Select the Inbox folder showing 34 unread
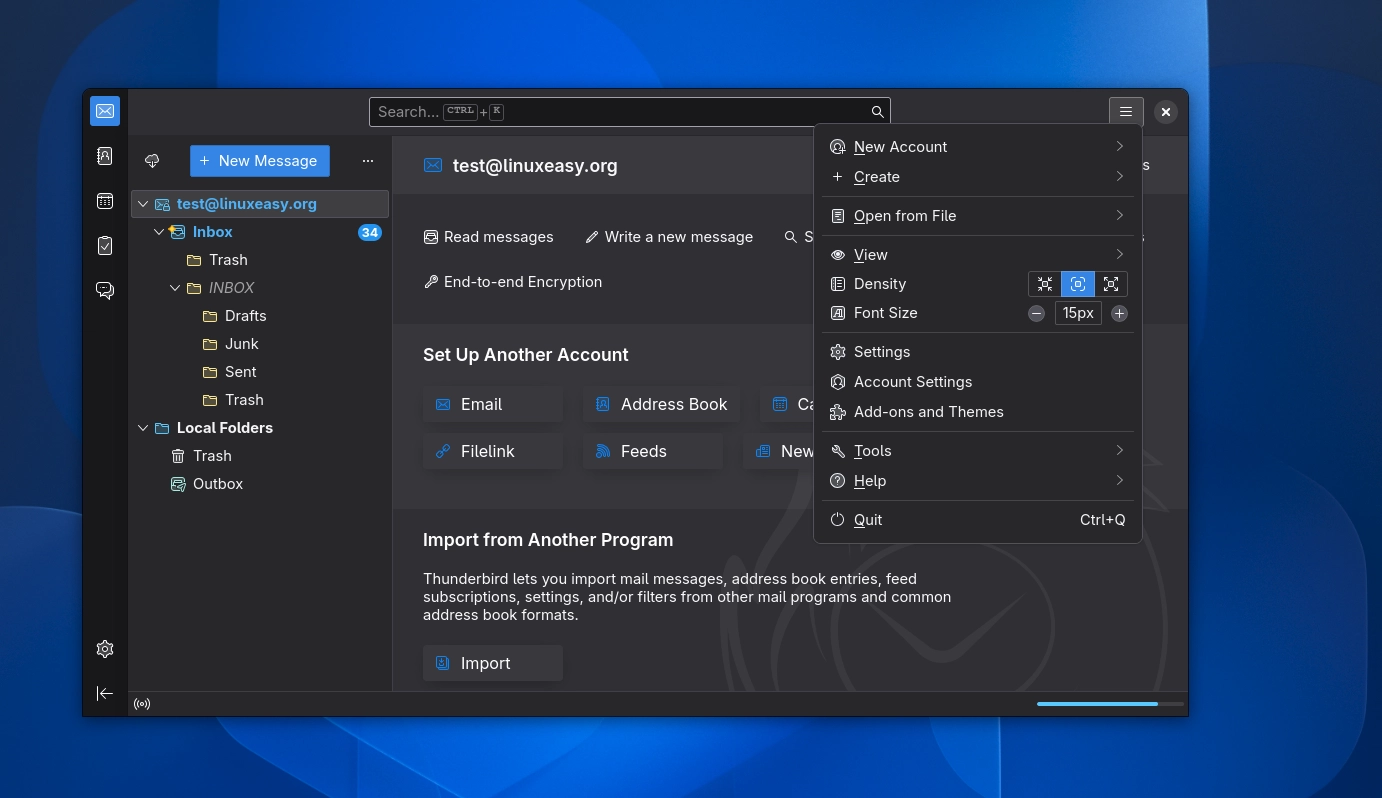1382x798 pixels. click(212, 232)
